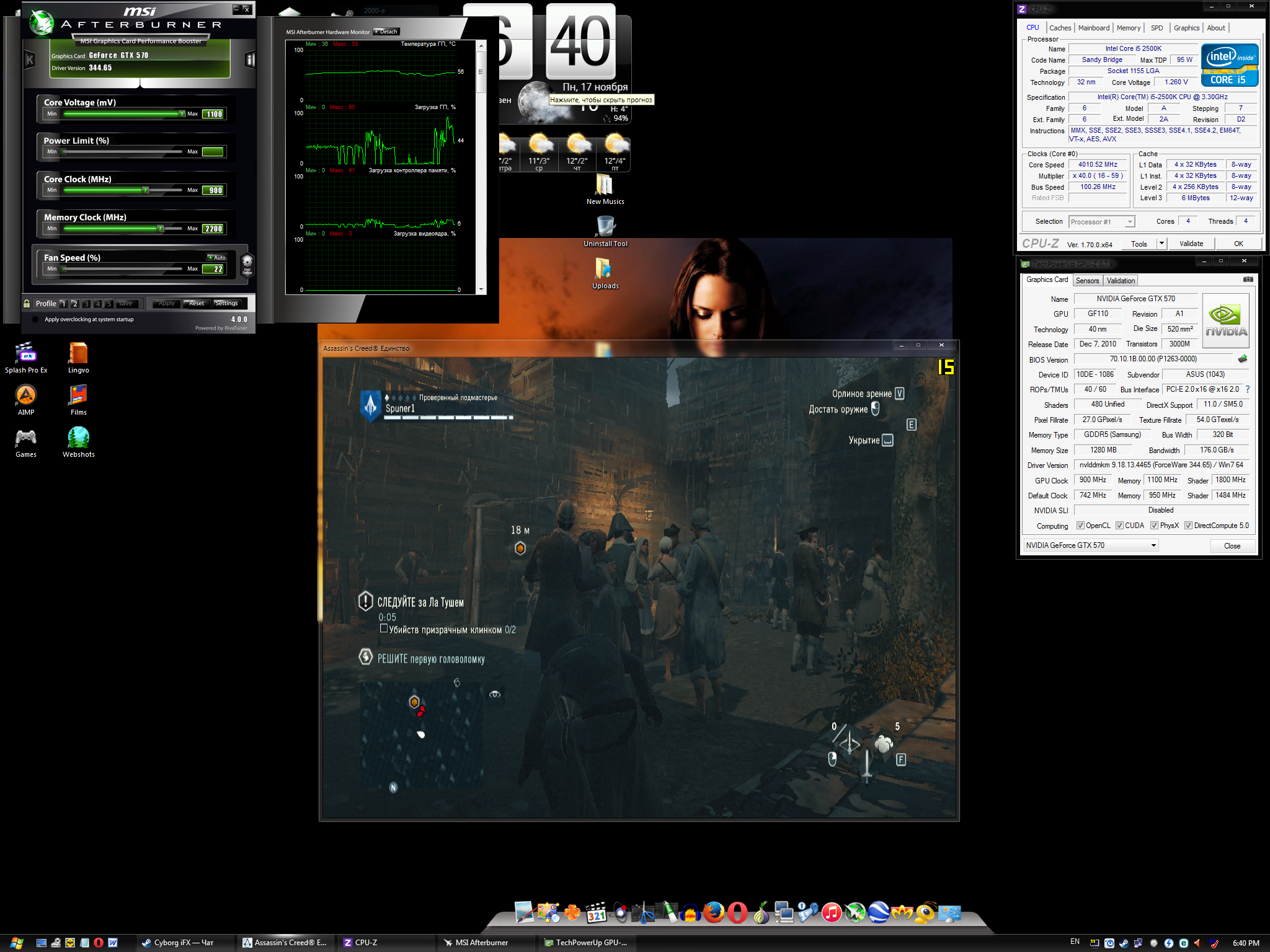Click Afterburner Reset button
Viewport: 1270px width, 952px height.
[197, 304]
